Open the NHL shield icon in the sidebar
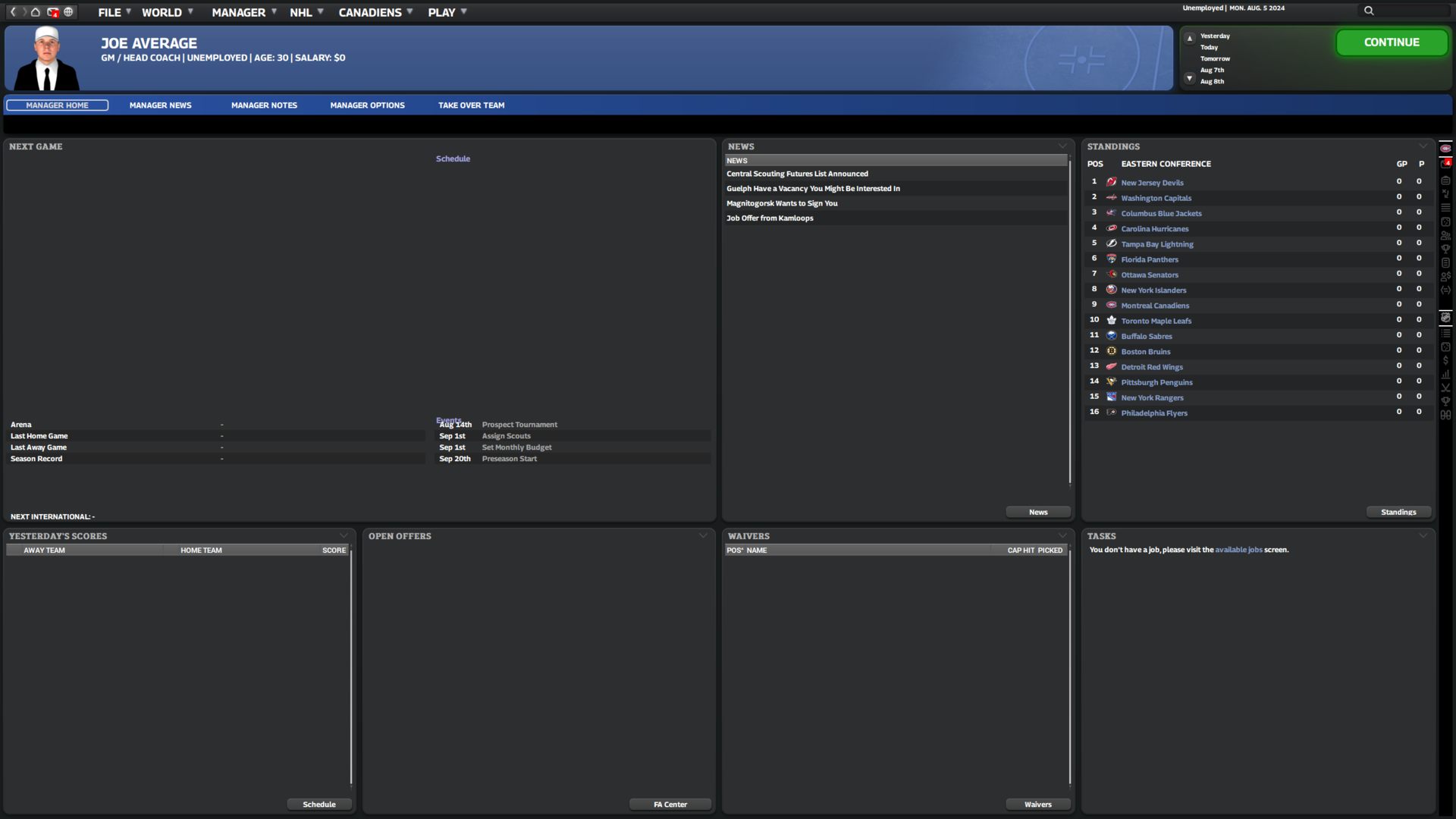The width and height of the screenshot is (1456, 819). click(x=1445, y=317)
